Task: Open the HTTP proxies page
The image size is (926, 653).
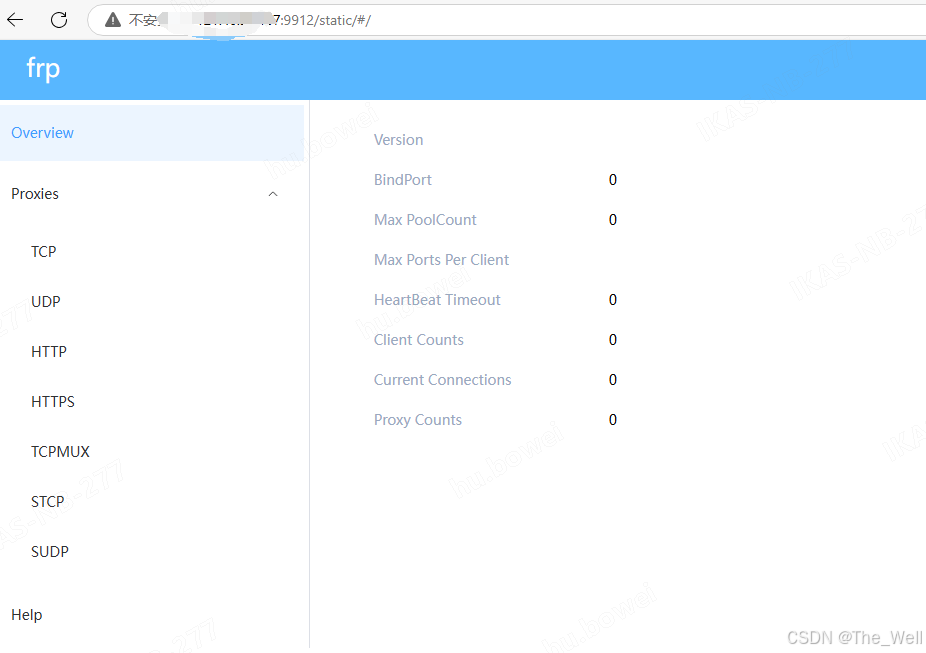Action: pos(49,352)
